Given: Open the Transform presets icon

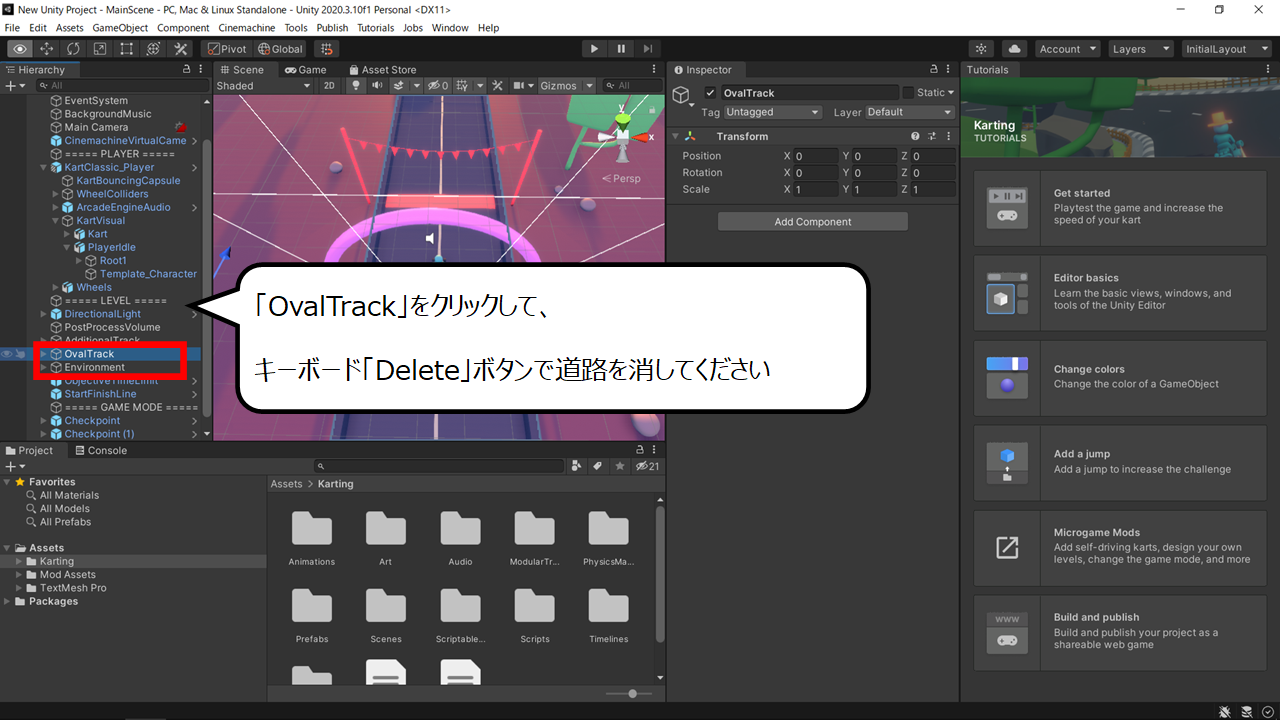Looking at the screenshot, I should [x=931, y=136].
